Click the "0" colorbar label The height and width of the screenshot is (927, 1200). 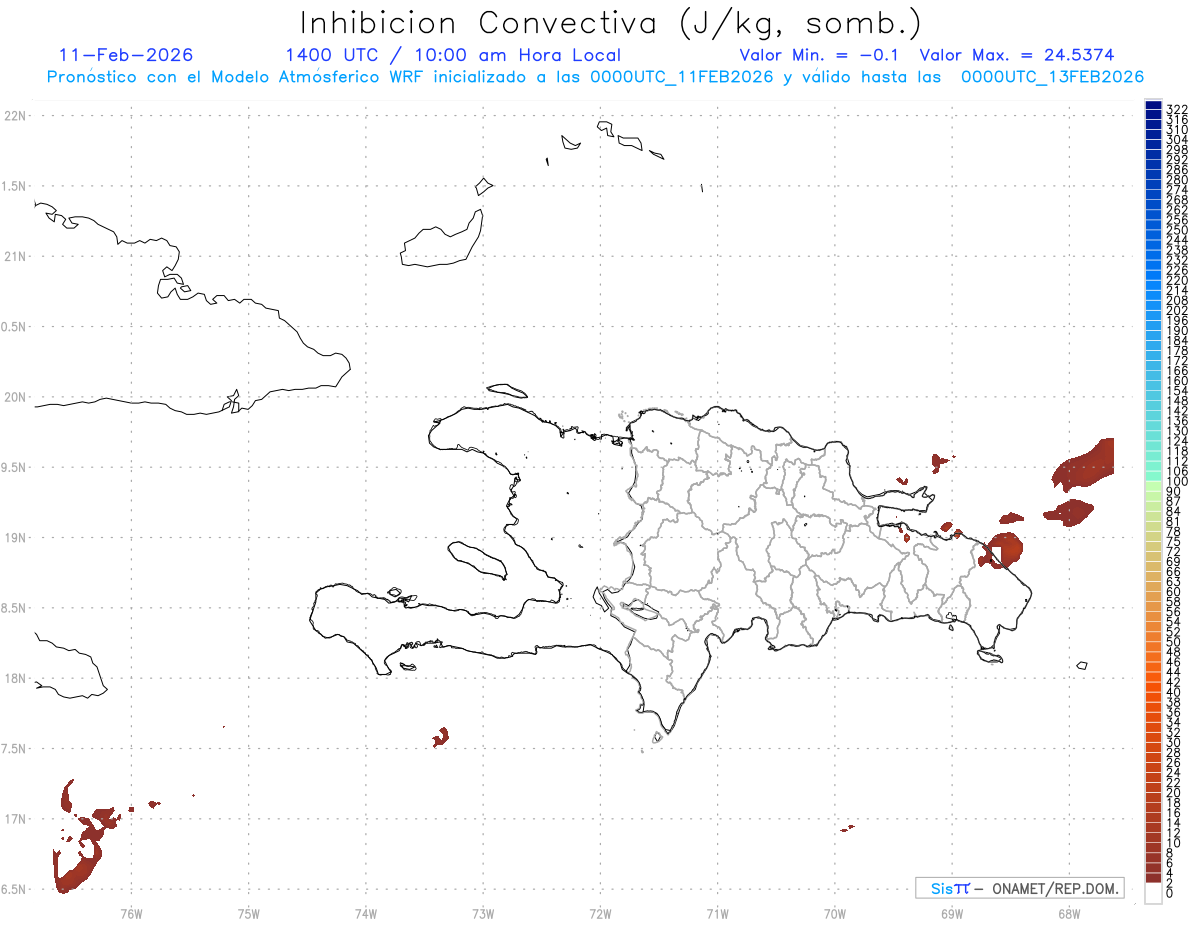click(x=1170, y=892)
